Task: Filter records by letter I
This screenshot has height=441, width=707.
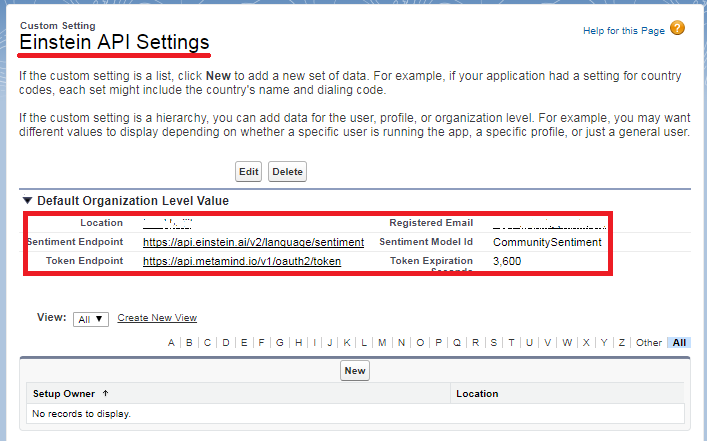Action: click(x=314, y=343)
